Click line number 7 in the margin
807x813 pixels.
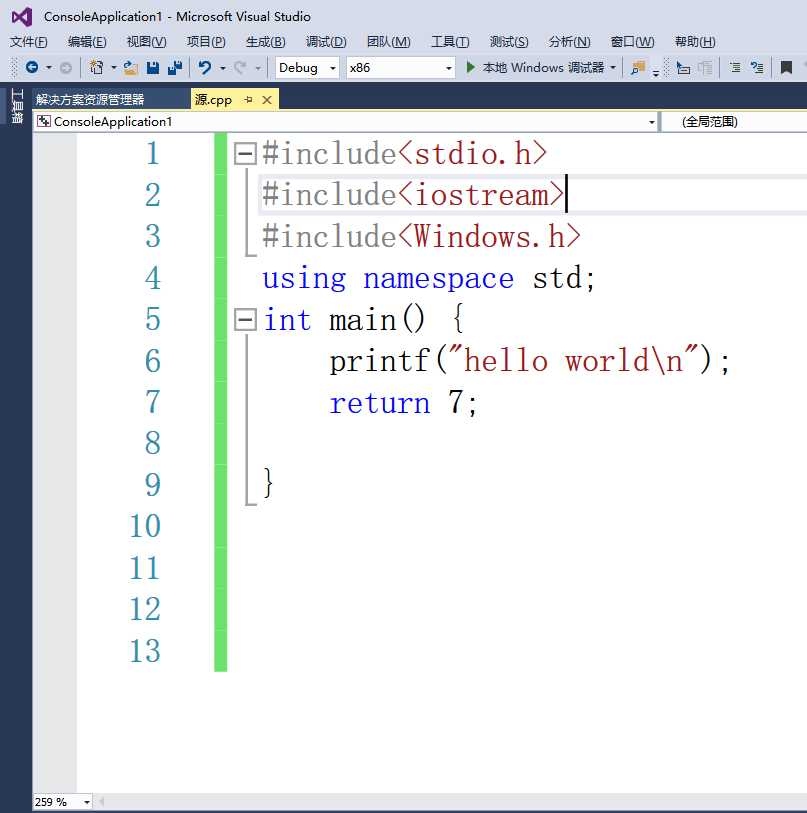coord(152,402)
